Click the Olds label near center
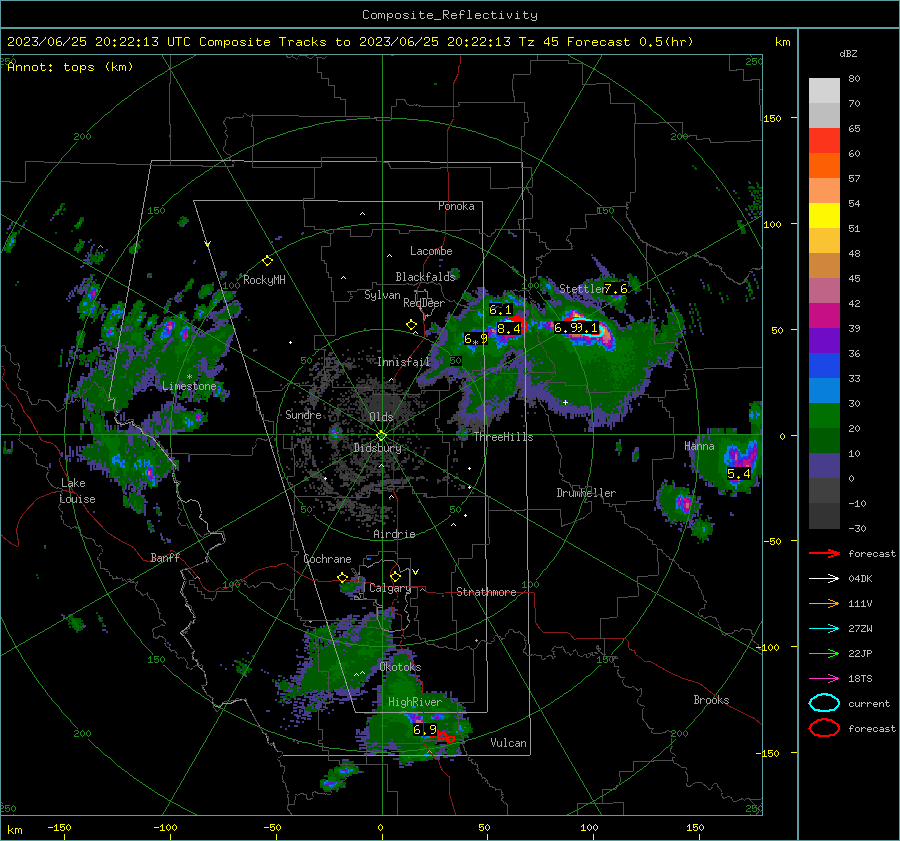 point(381,417)
